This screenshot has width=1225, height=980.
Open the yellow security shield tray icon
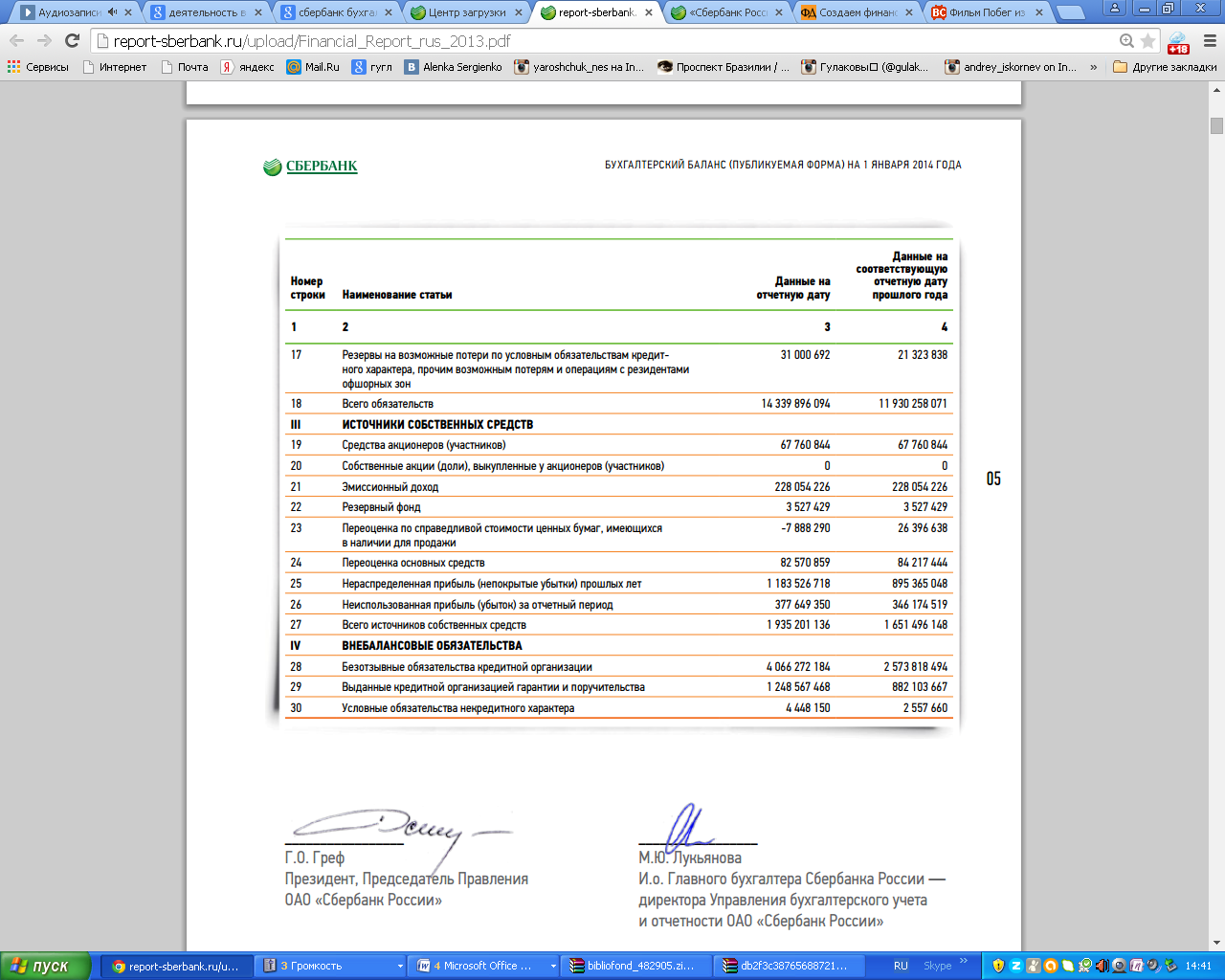pyautogui.click(x=998, y=966)
